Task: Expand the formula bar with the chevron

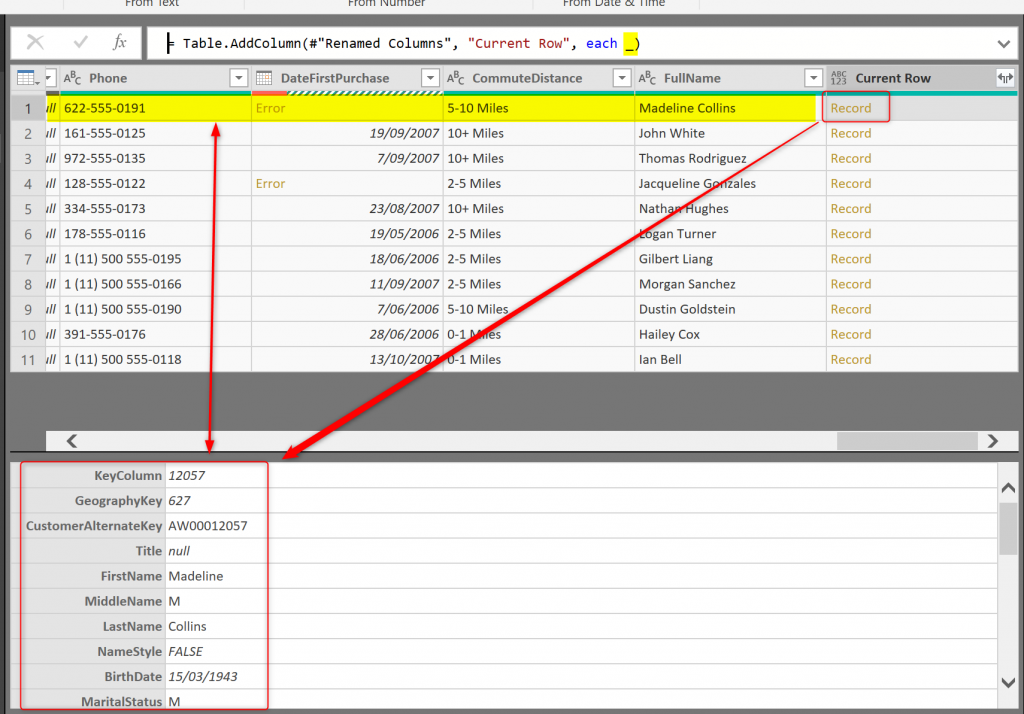Action: pyautogui.click(x=1004, y=44)
